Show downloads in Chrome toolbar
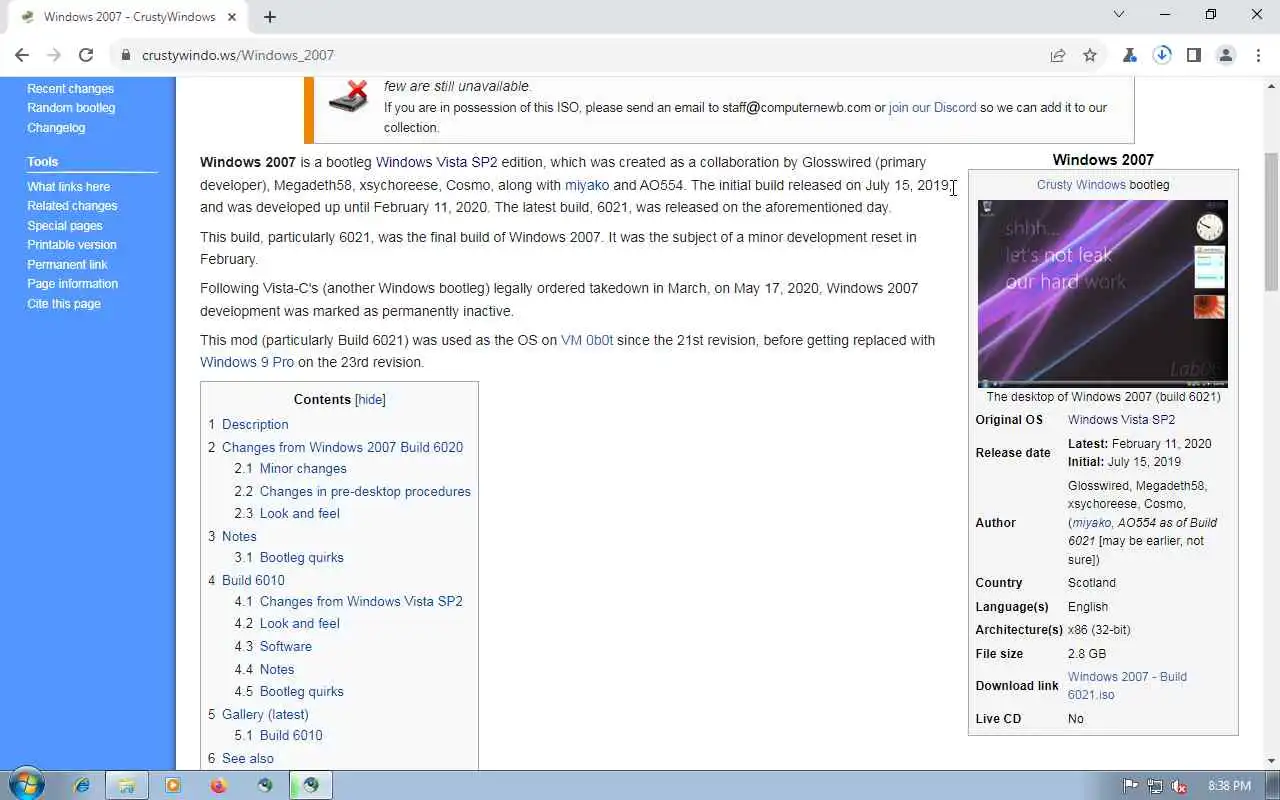This screenshot has height=800, width=1280. click(x=1162, y=55)
